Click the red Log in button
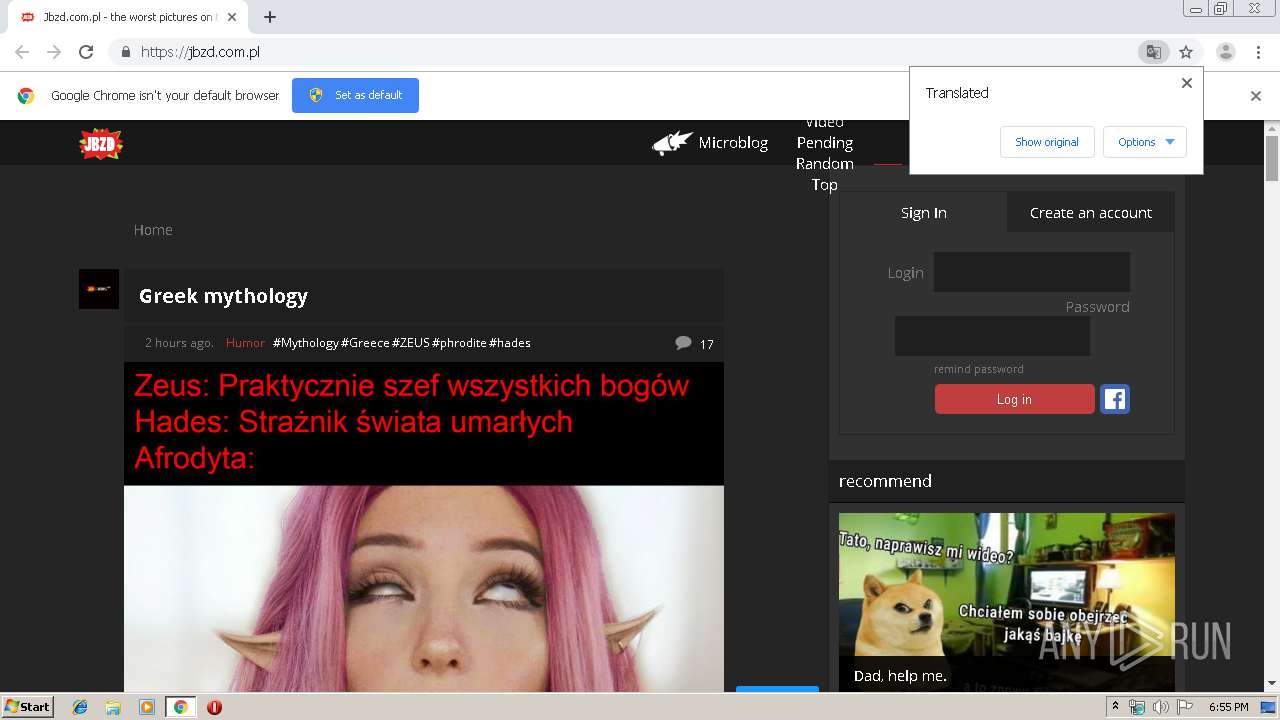1280x720 pixels. (x=1014, y=399)
